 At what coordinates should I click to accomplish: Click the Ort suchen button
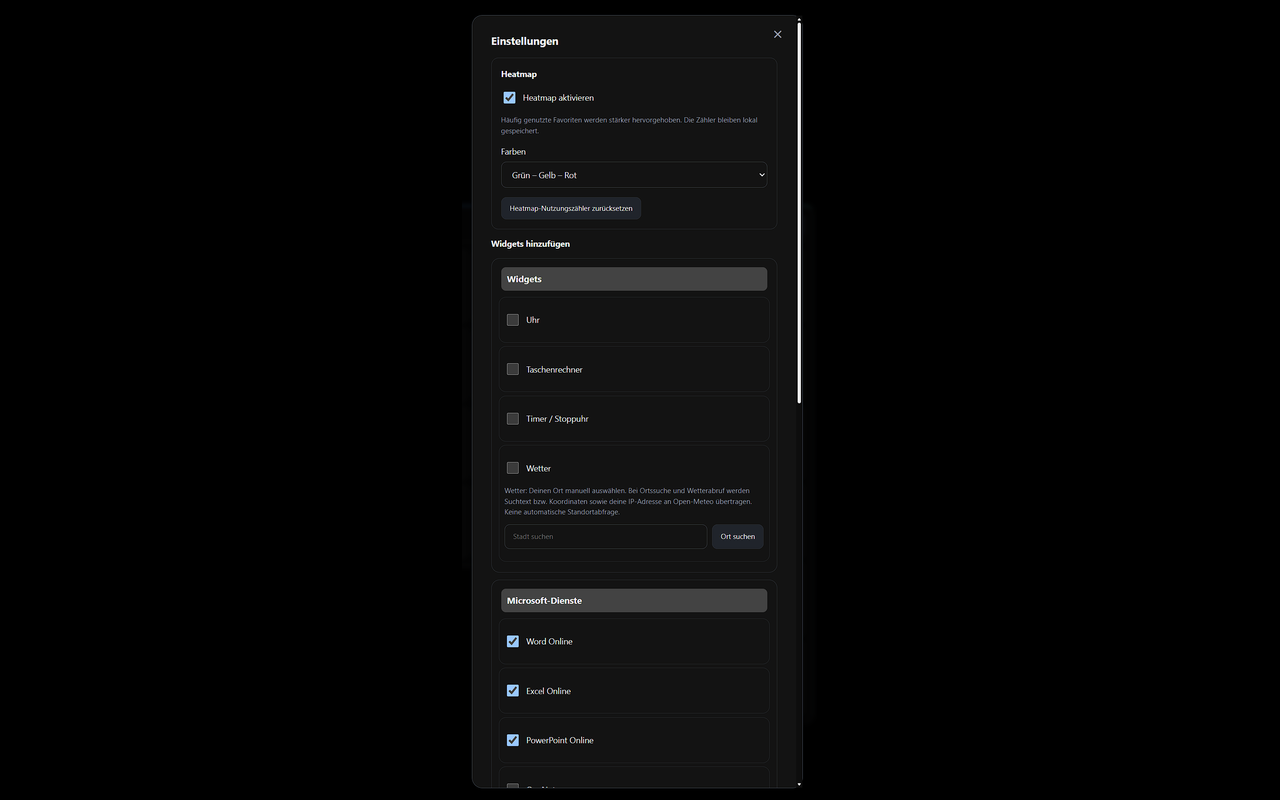click(738, 537)
